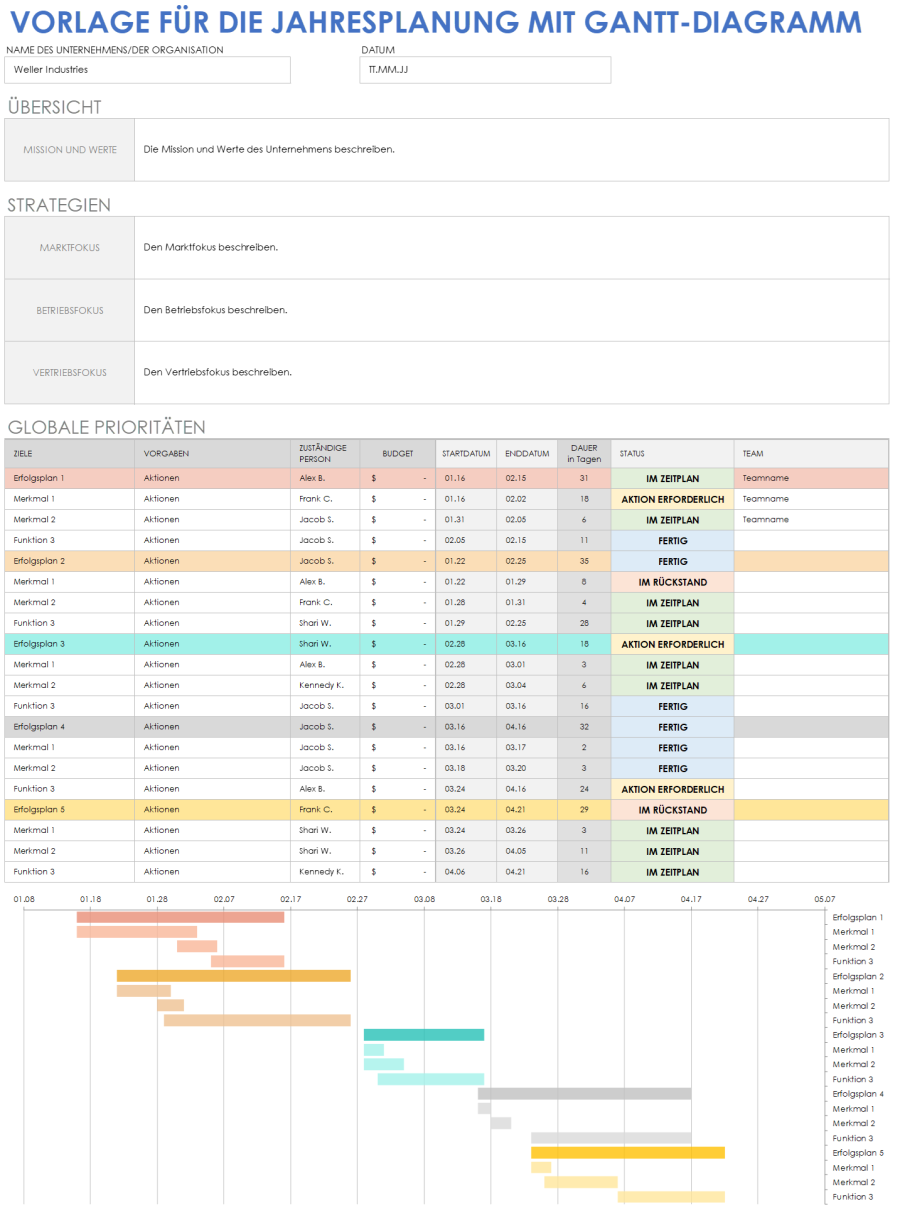
Task: Click the VORGABEN column header
Action: pyautogui.click(x=213, y=453)
